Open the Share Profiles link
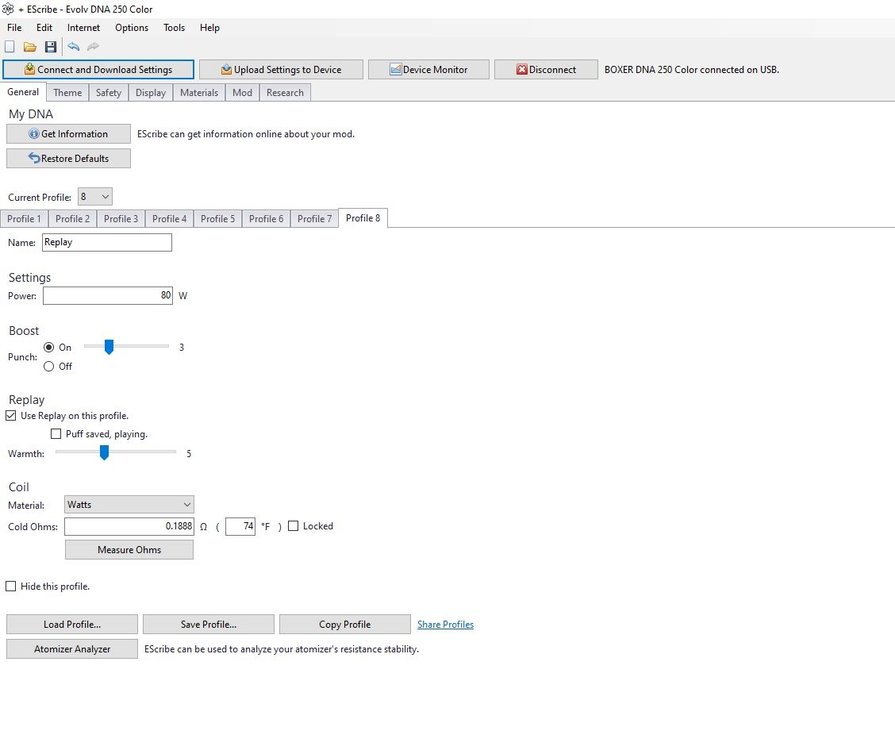 [445, 624]
